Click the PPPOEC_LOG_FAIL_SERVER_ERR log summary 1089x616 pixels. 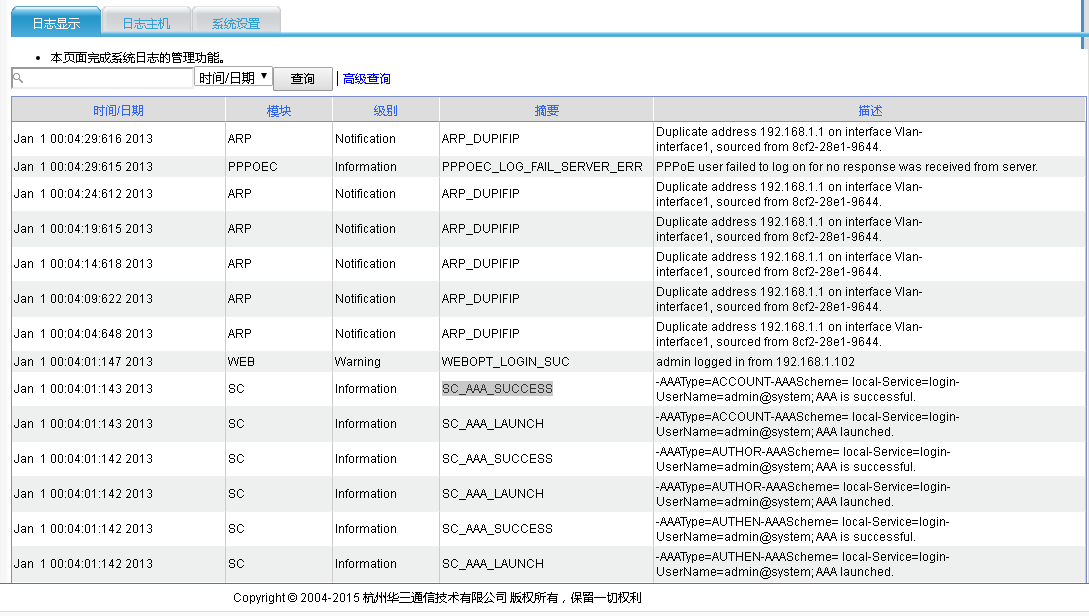542,167
